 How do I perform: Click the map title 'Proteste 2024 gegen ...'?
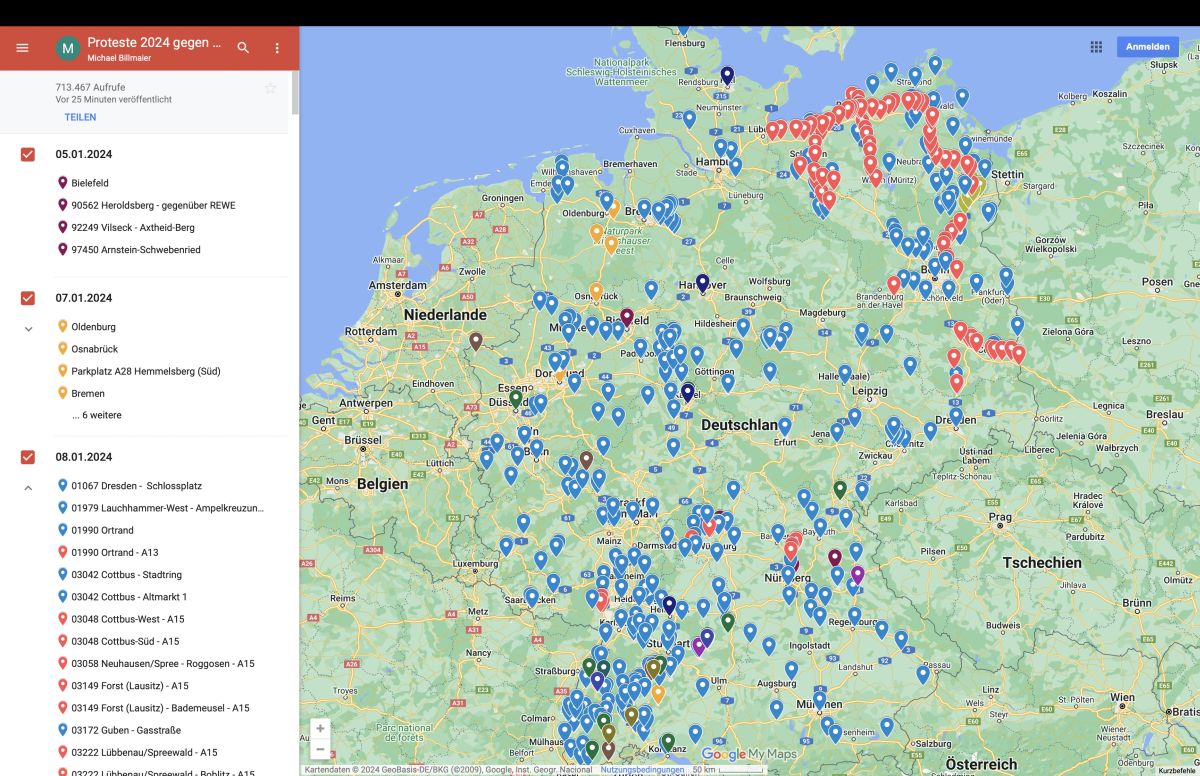(154, 42)
